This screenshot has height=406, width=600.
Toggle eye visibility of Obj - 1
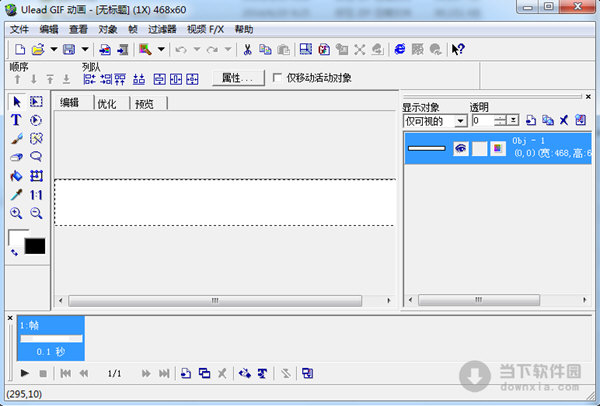tap(461, 148)
